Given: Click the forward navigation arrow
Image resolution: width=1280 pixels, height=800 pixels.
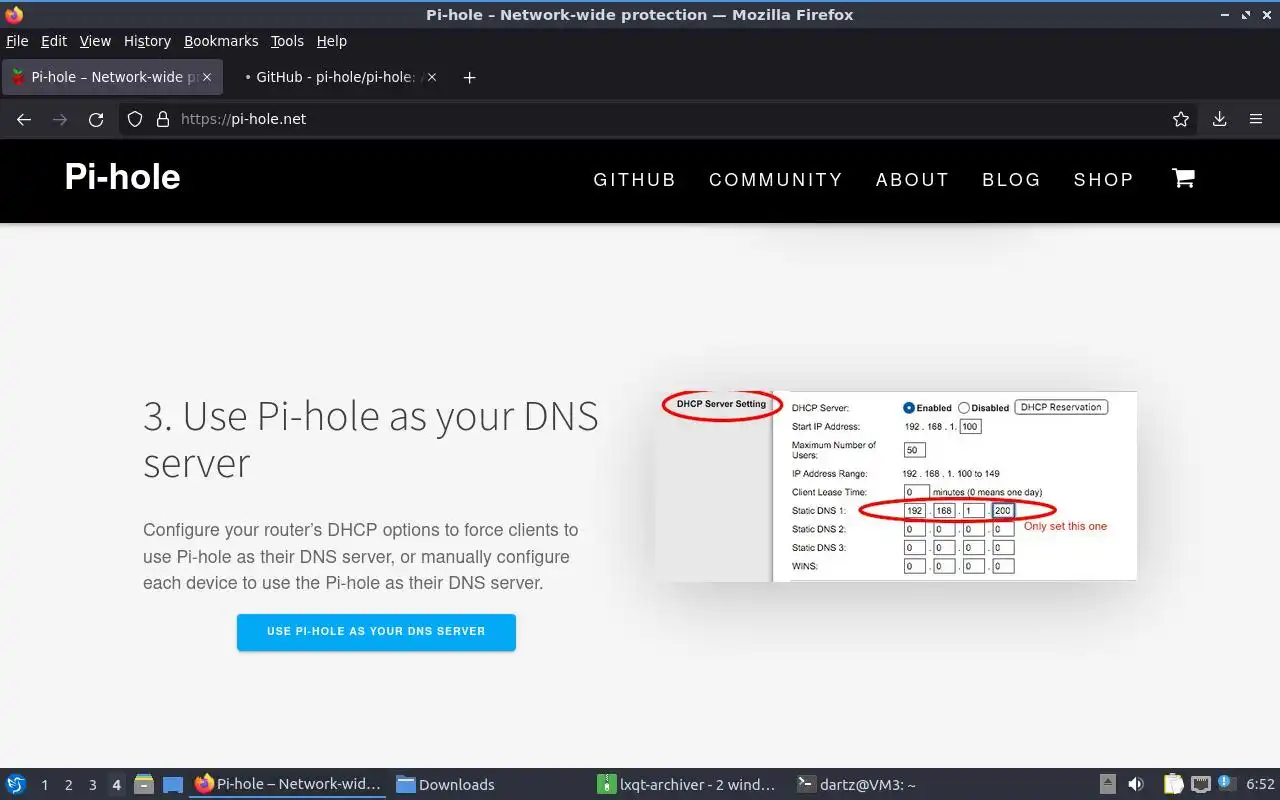Looking at the screenshot, I should coord(60,119).
